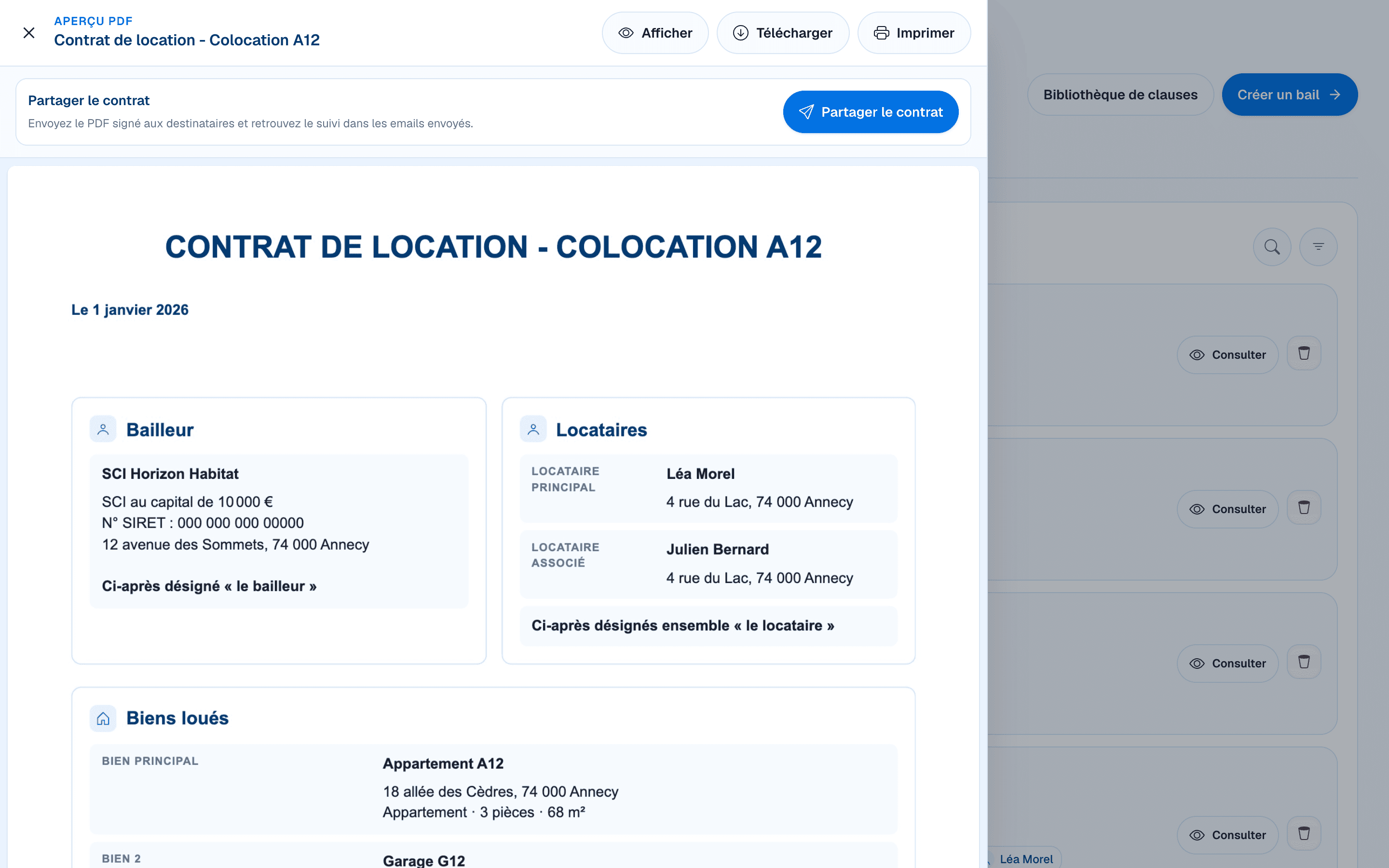Viewport: 1389px width, 868px height.
Task: Click the Bailleur person icon
Action: (x=103, y=429)
